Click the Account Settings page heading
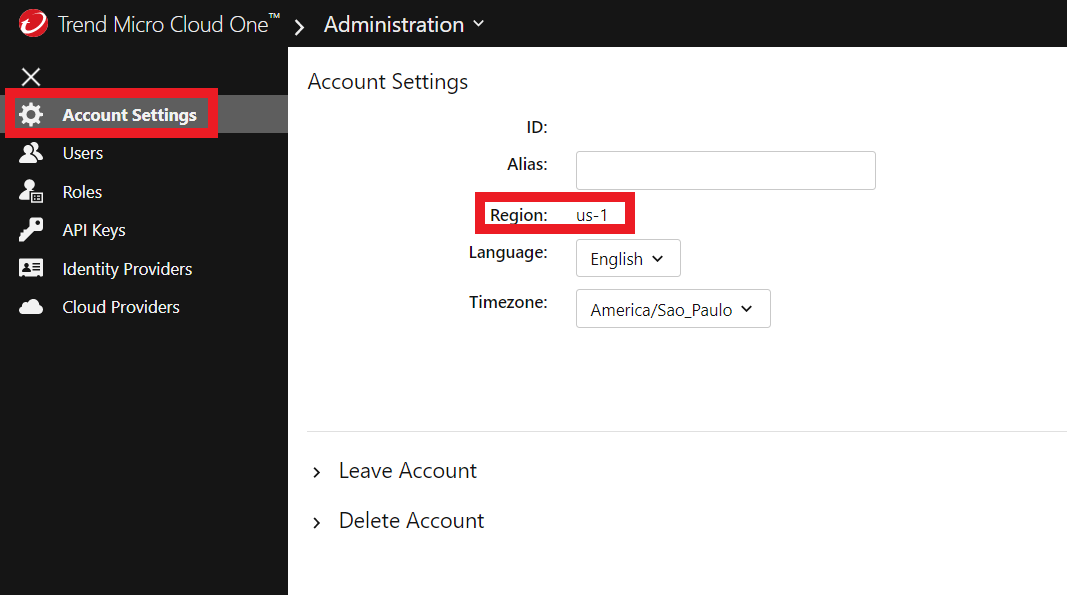Image resolution: width=1067 pixels, height=595 pixels. (388, 82)
